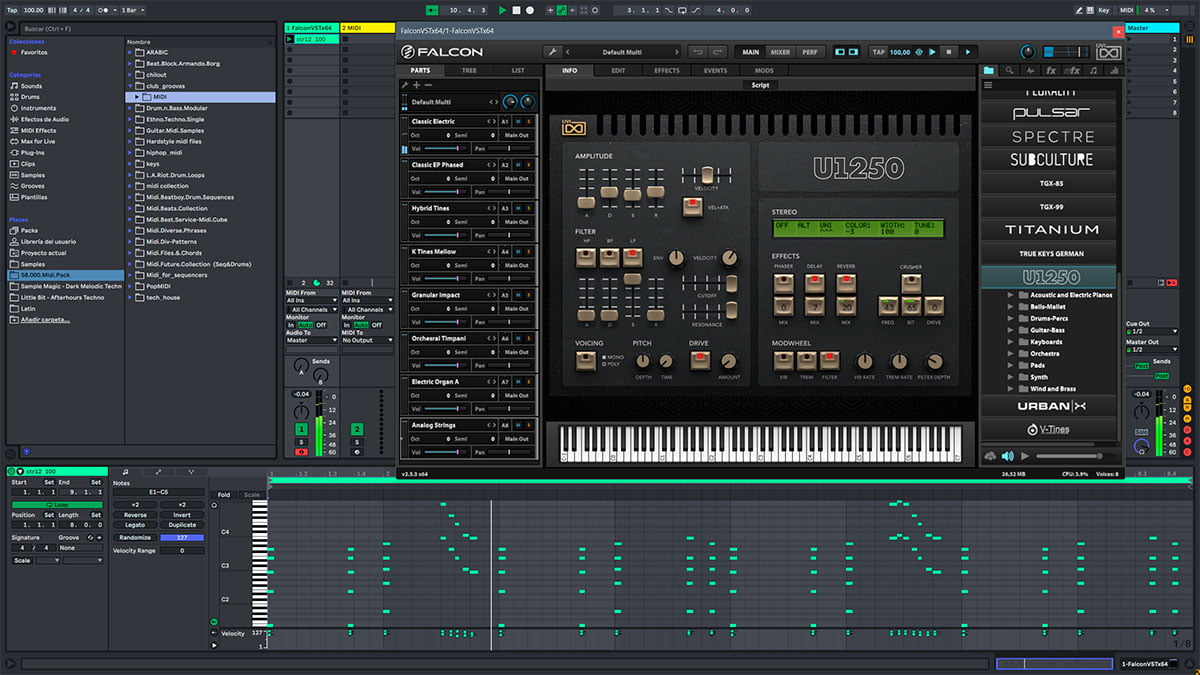
Task: Mute the Classic Electric part
Action: click(x=519, y=121)
